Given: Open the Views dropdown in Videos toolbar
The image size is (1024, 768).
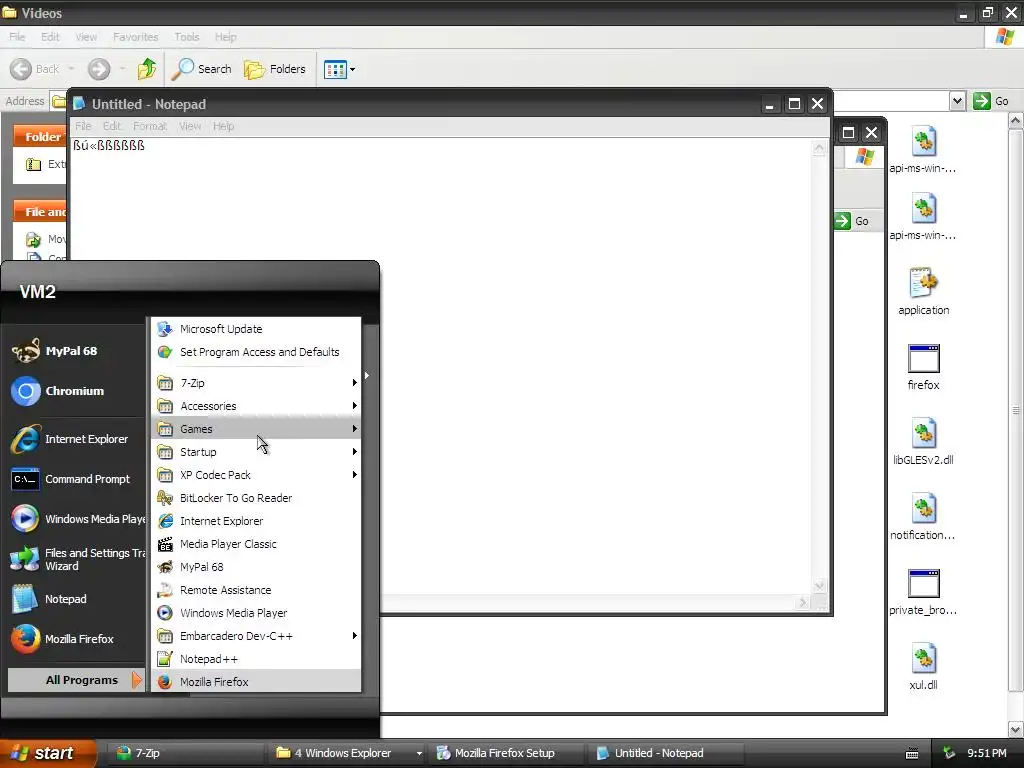Looking at the screenshot, I should 340,69.
